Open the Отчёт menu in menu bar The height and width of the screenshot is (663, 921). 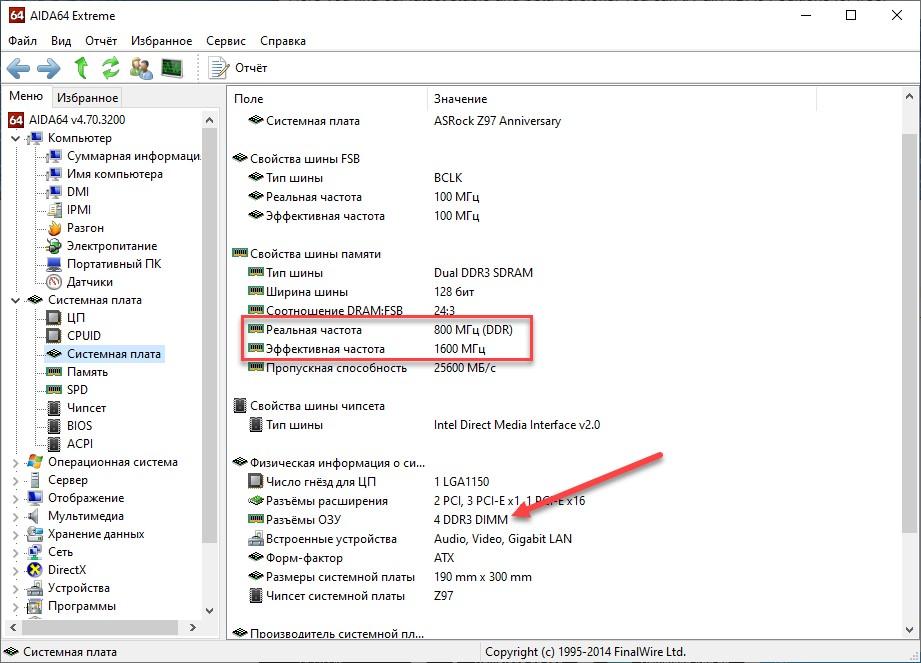click(101, 41)
